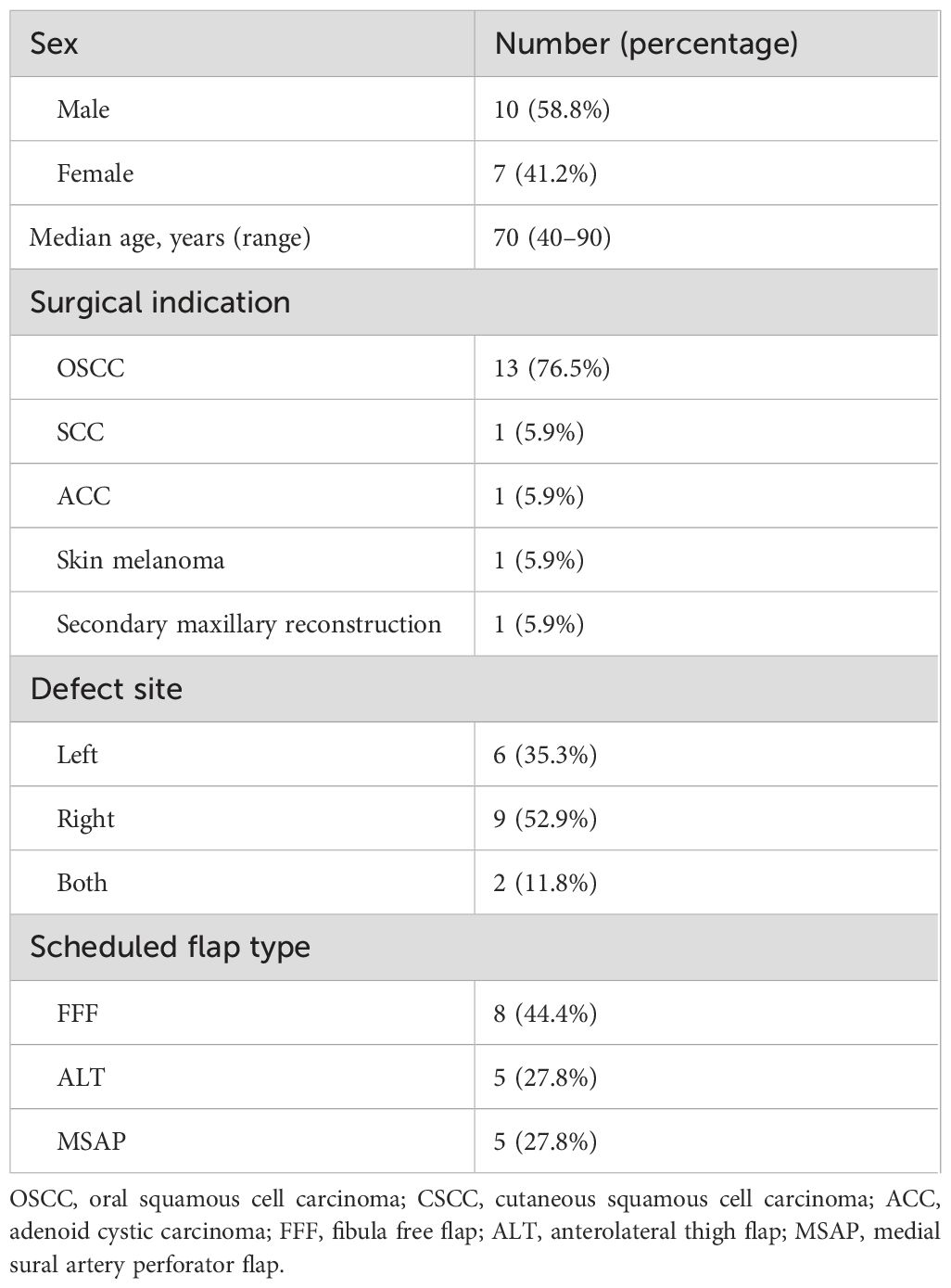Click the Number (percentage) column header
Screen dimensions: 951x1288
(x=646, y=44)
